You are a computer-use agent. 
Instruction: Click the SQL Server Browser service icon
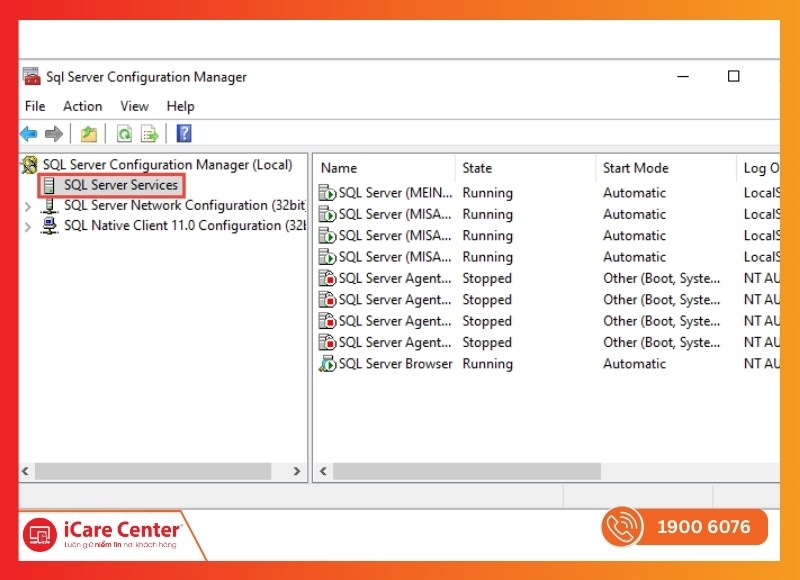pos(327,364)
